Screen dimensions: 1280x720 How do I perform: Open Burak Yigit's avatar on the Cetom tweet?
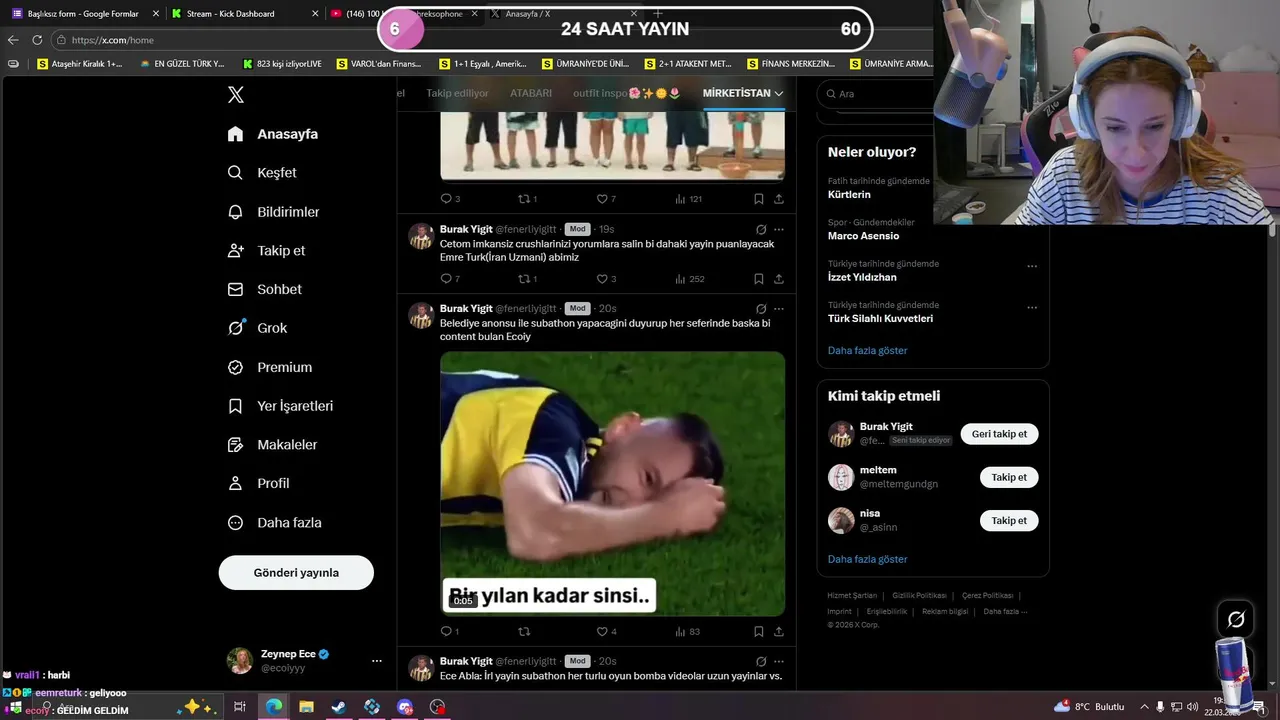click(421, 236)
